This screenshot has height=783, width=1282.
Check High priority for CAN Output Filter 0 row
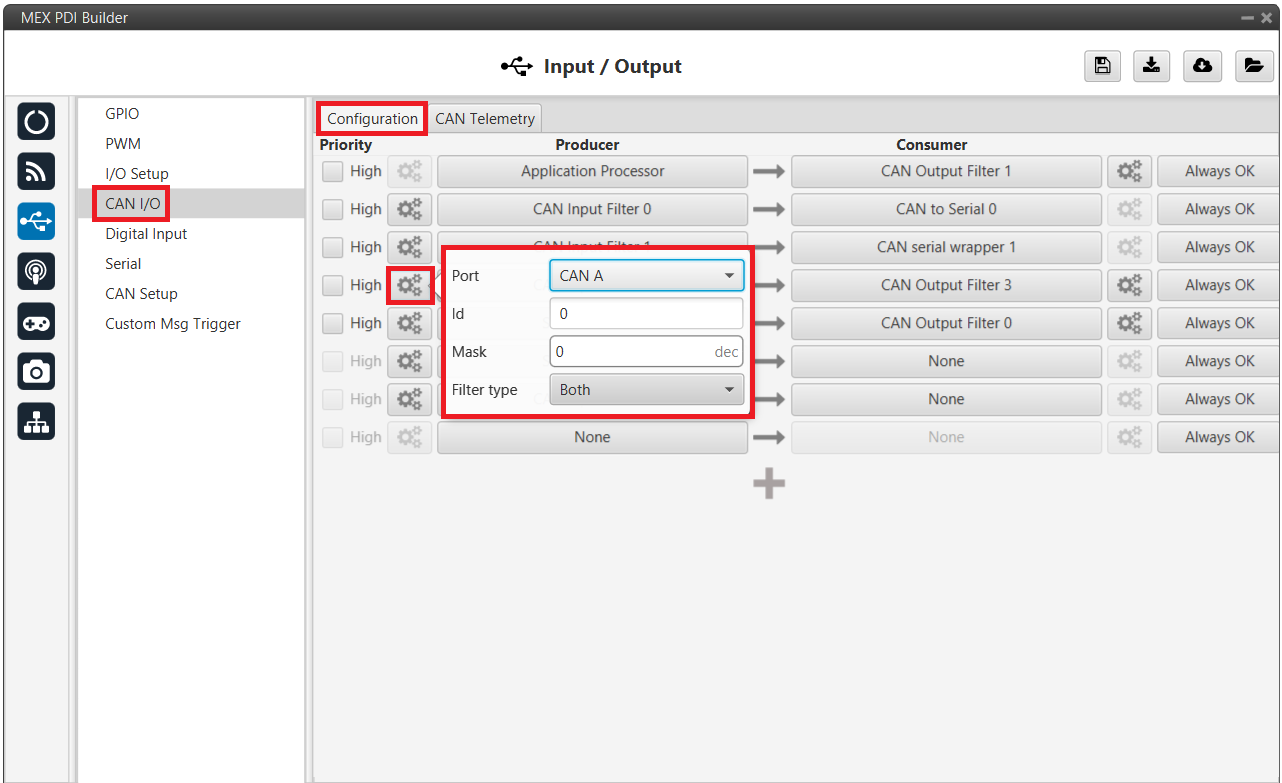(x=332, y=324)
